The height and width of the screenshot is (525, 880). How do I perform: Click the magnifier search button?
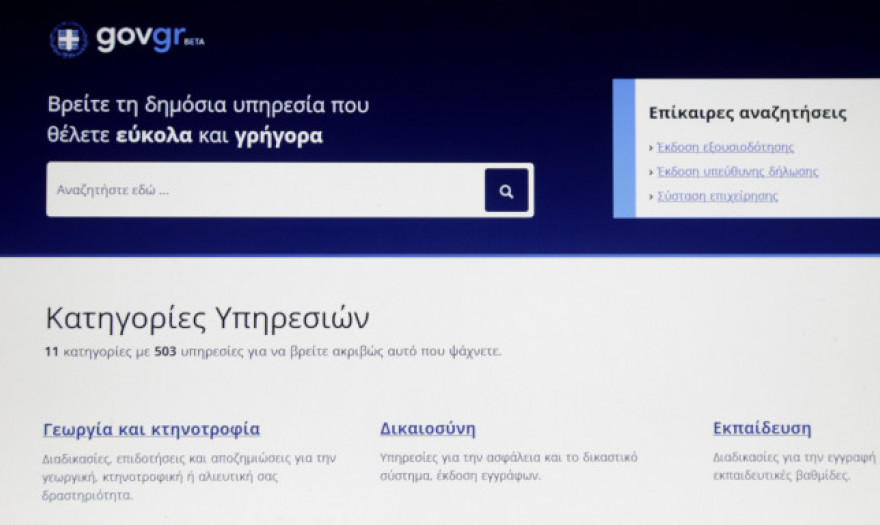tap(506, 190)
